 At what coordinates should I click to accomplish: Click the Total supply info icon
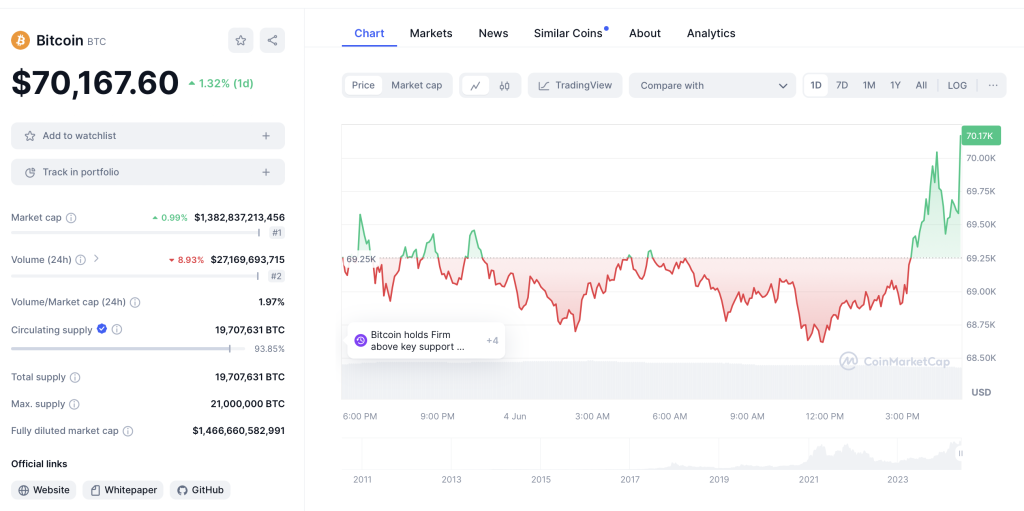coord(75,377)
